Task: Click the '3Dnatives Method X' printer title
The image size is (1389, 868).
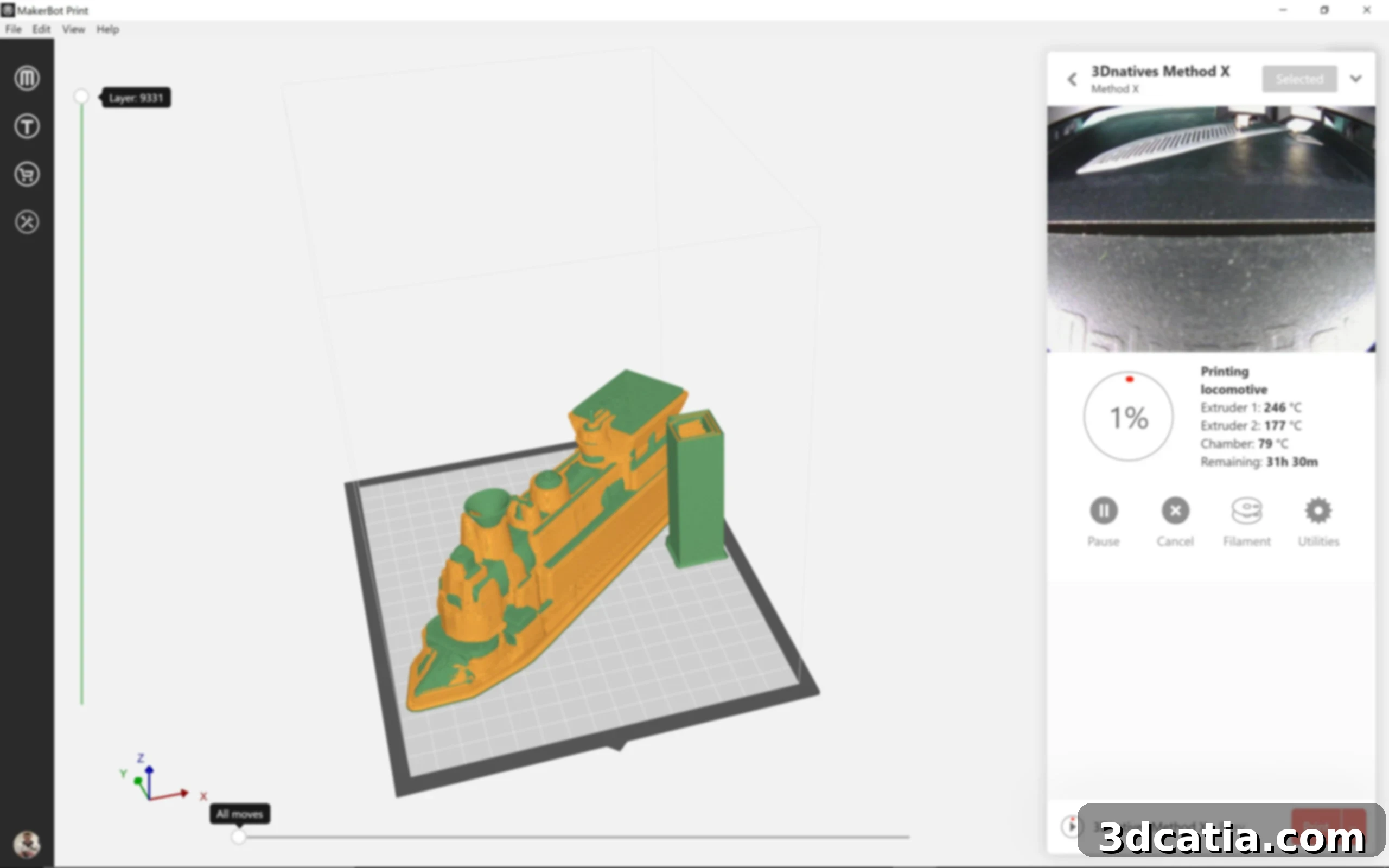Action: (1160, 71)
